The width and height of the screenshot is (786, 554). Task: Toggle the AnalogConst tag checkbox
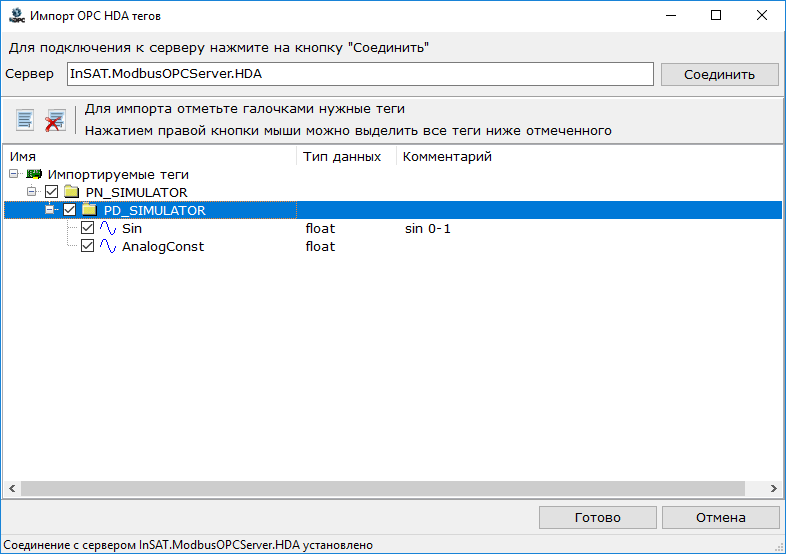click(x=88, y=246)
